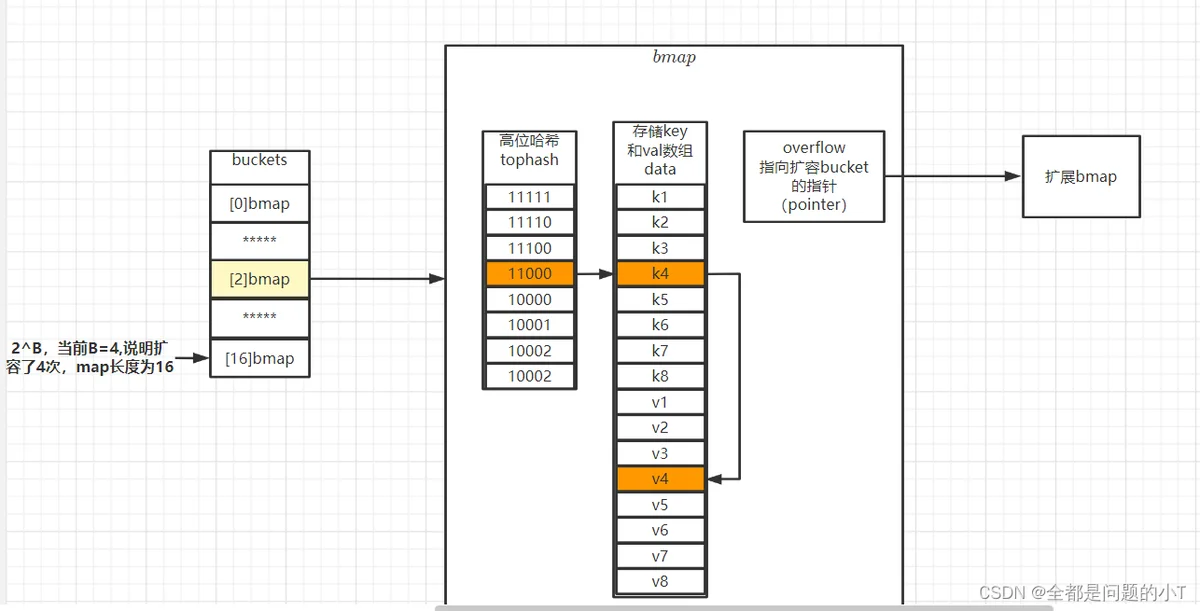Select the v5 value cell

[660, 505]
